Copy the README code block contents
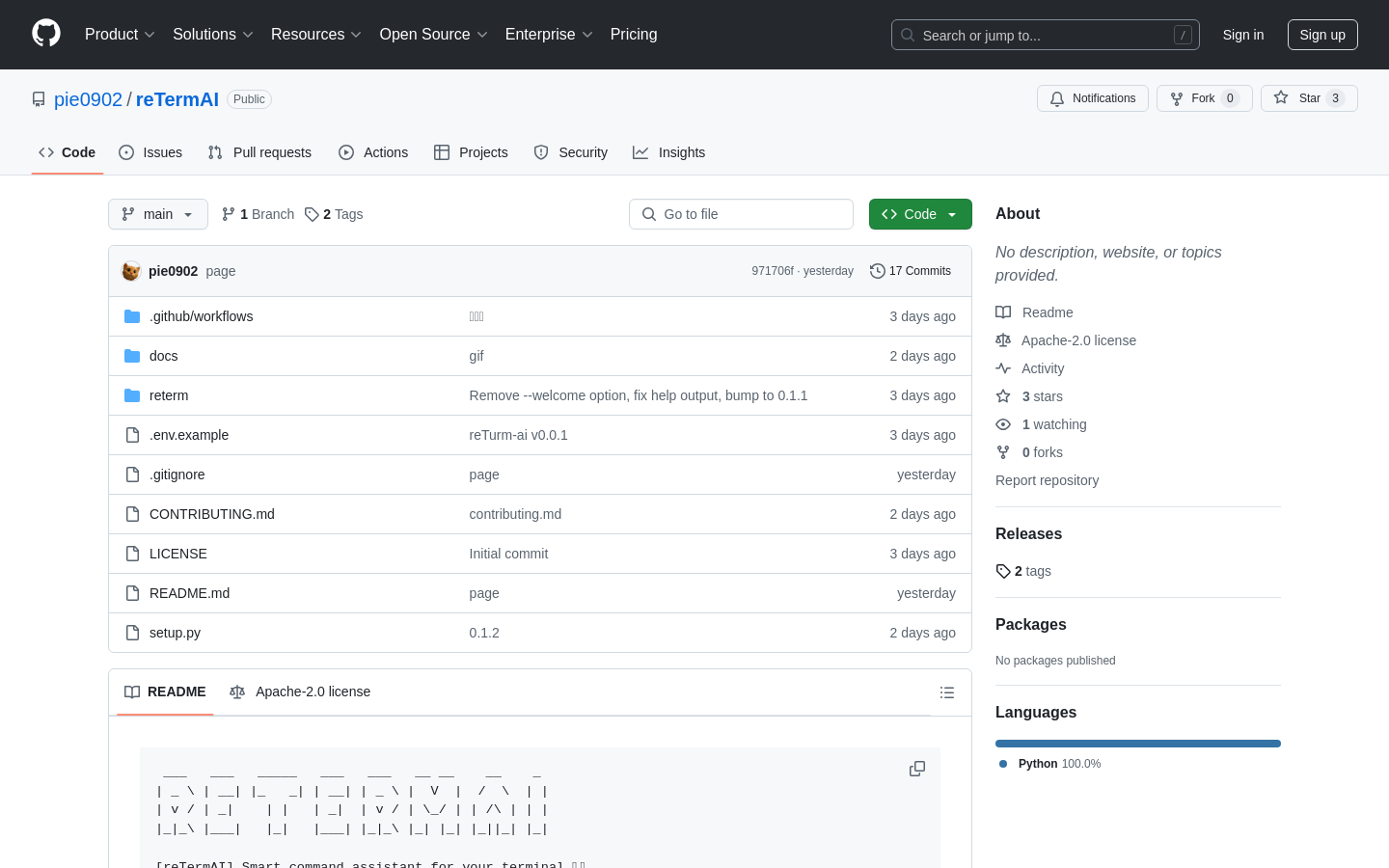This screenshot has height=868, width=1389. click(x=917, y=769)
